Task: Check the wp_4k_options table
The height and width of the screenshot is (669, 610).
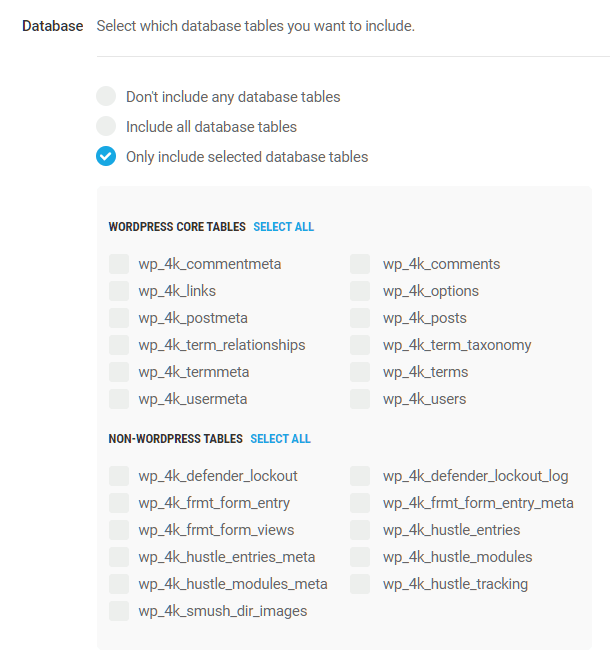Action: point(361,291)
